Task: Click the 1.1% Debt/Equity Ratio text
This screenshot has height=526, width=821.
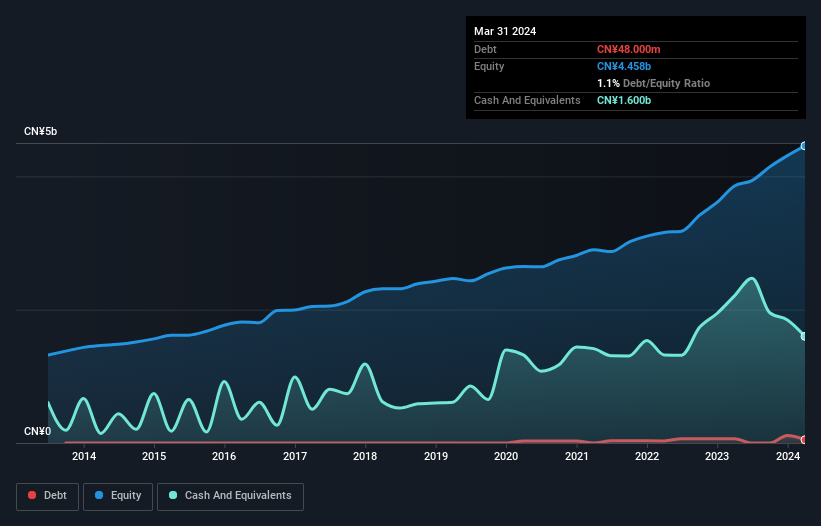Action: point(653,83)
